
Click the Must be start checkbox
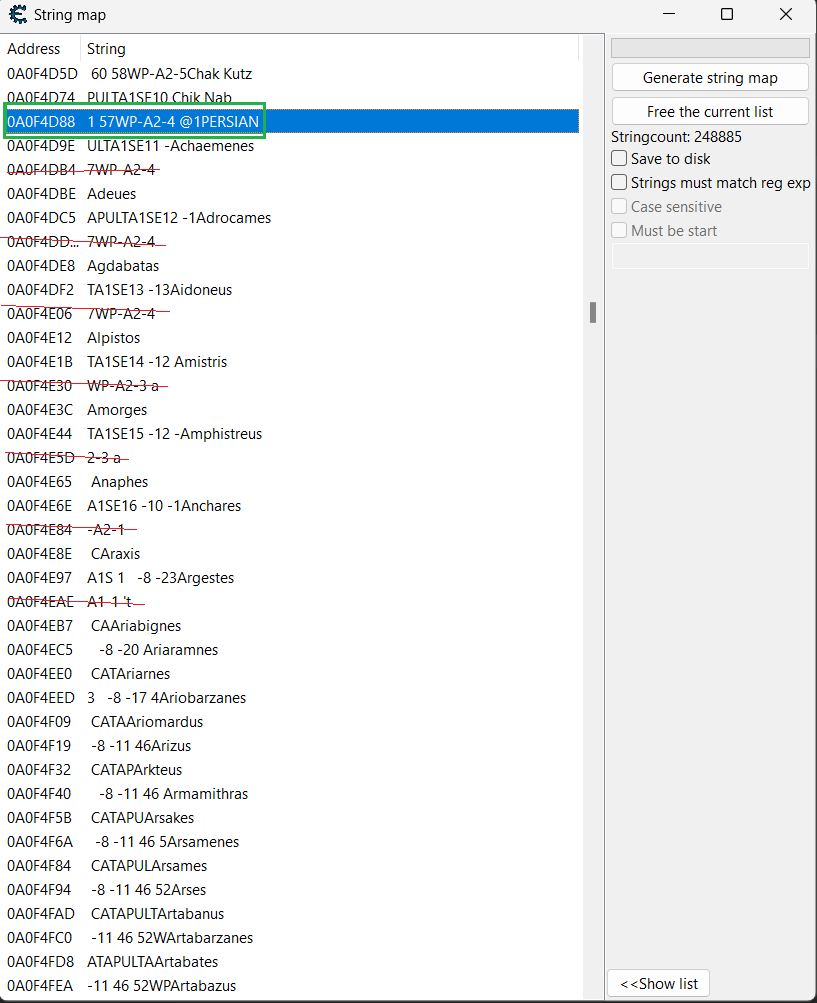(x=619, y=230)
